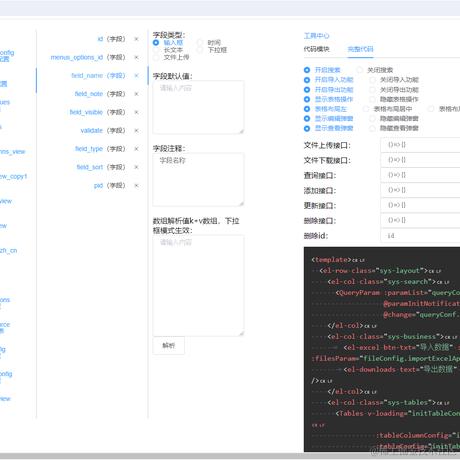Remove the menus_options_id field with its X icon
Viewport: 460px width, 460px height.
click(x=136, y=57)
